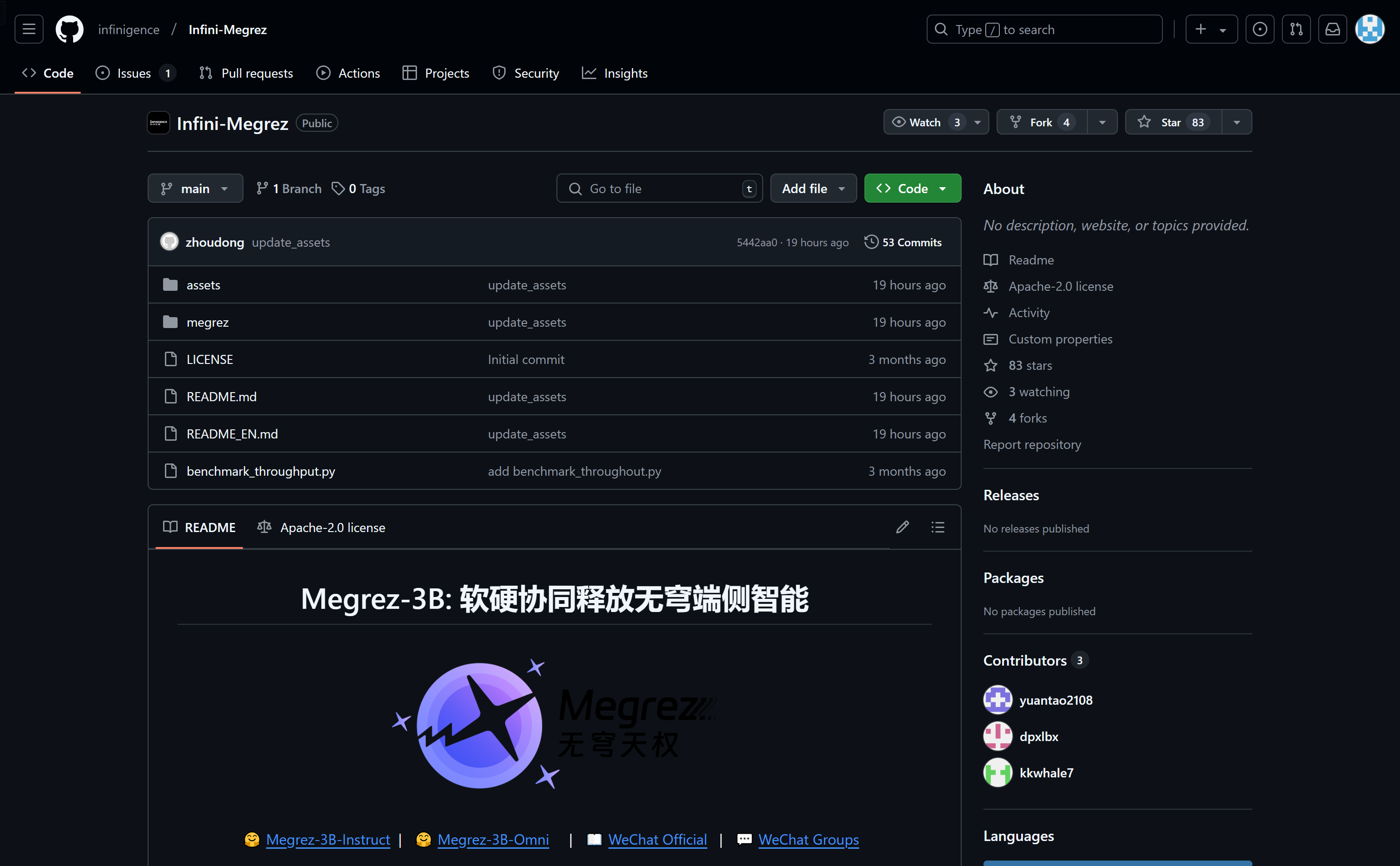This screenshot has height=866, width=1400.
Task: Open the 83 stars link in About
Action: point(1018,365)
